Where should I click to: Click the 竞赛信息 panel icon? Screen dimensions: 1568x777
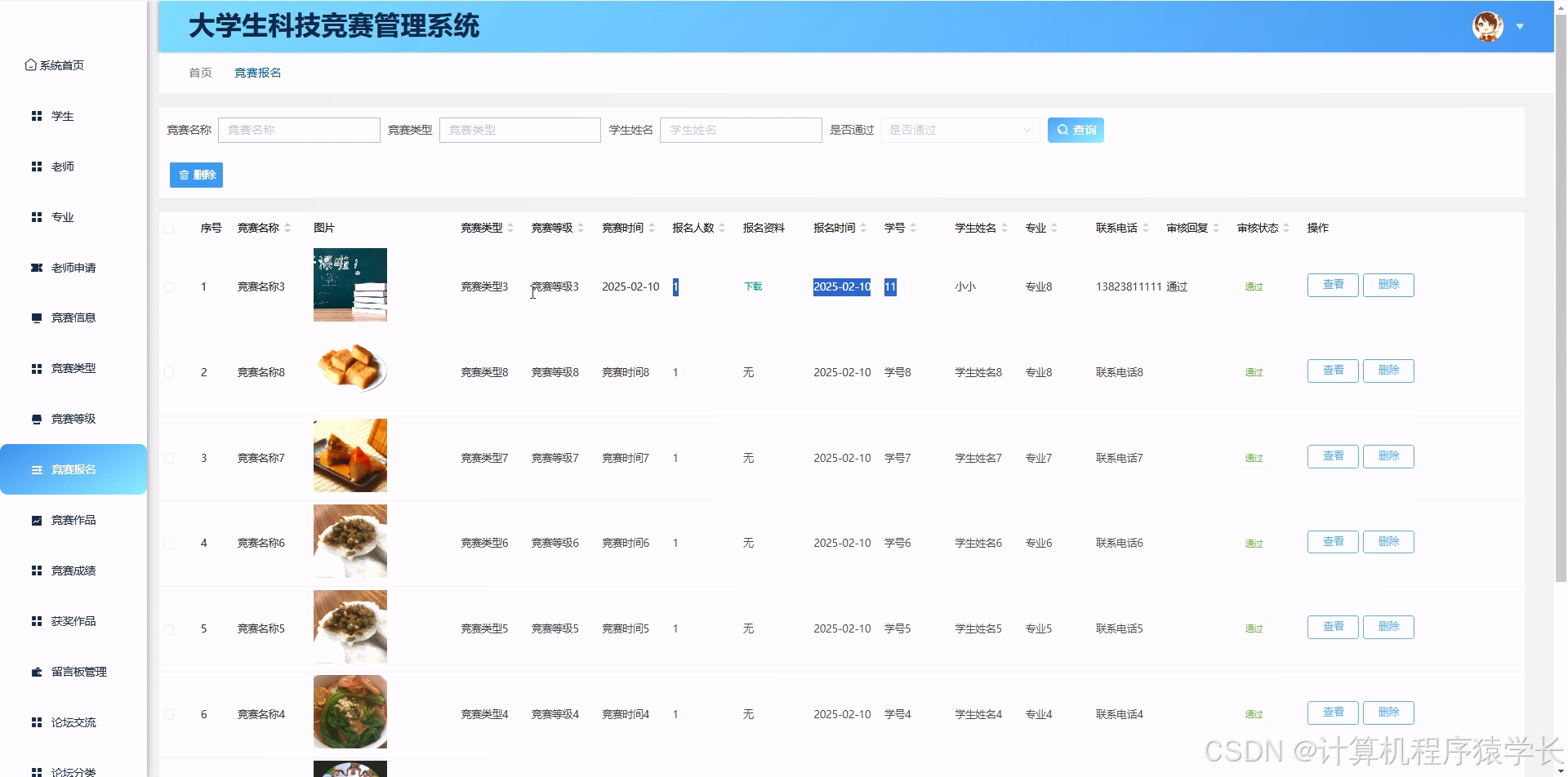tap(36, 317)
